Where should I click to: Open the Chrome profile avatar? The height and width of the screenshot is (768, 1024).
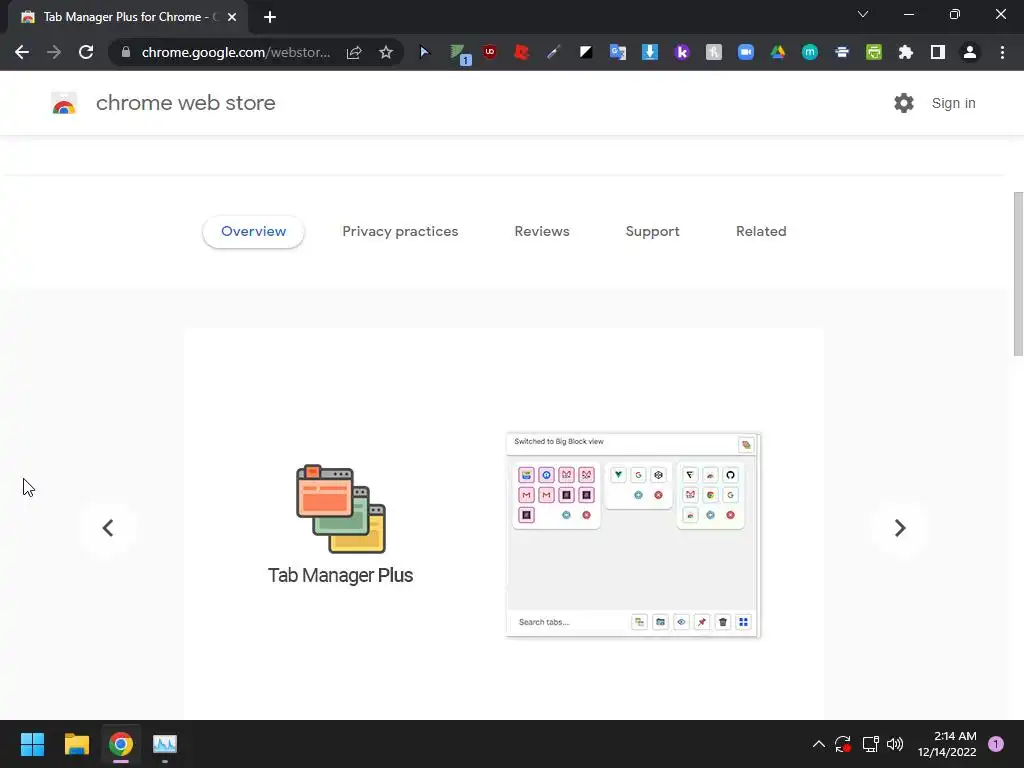click(970, 52)
